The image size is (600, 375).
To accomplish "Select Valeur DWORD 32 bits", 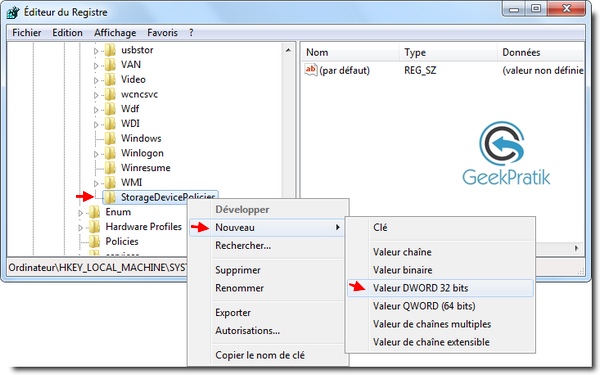I will tap(440, 288).
